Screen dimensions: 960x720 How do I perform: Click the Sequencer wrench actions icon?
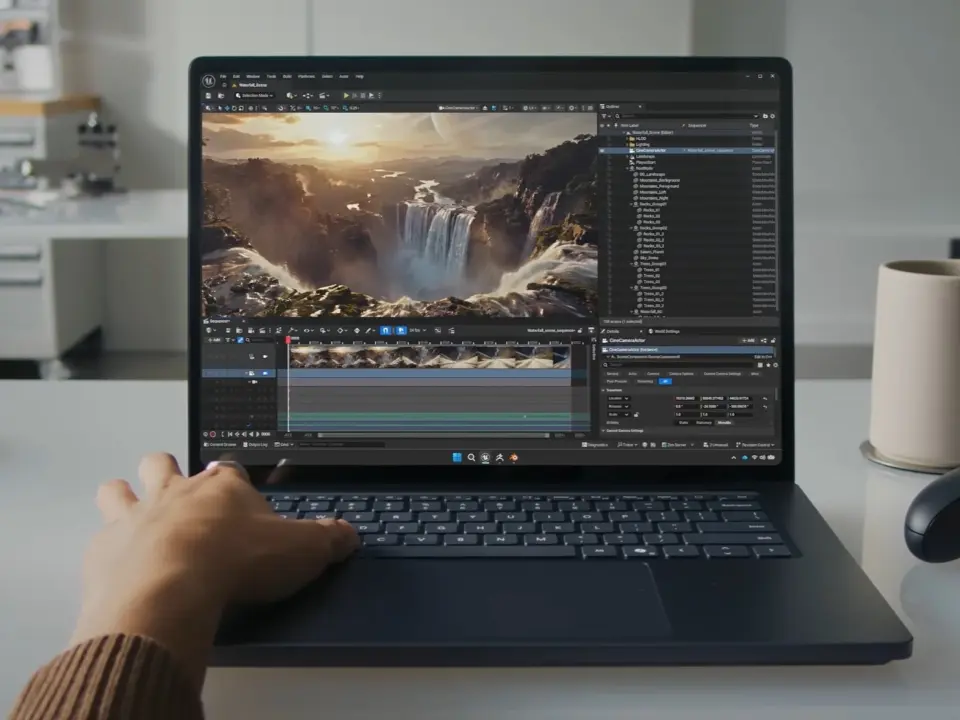291,331
